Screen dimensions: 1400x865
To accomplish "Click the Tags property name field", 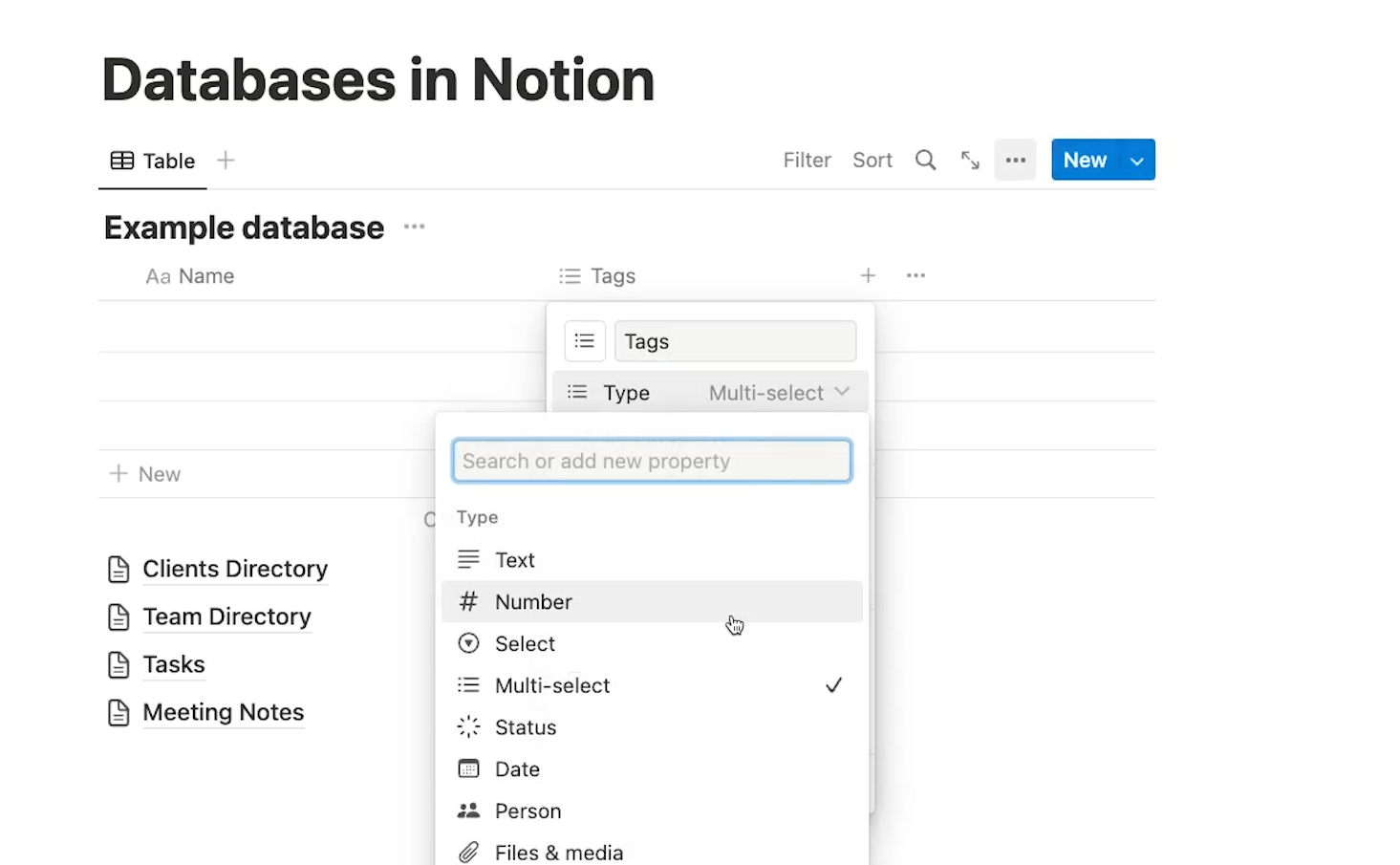I will 735,341.
